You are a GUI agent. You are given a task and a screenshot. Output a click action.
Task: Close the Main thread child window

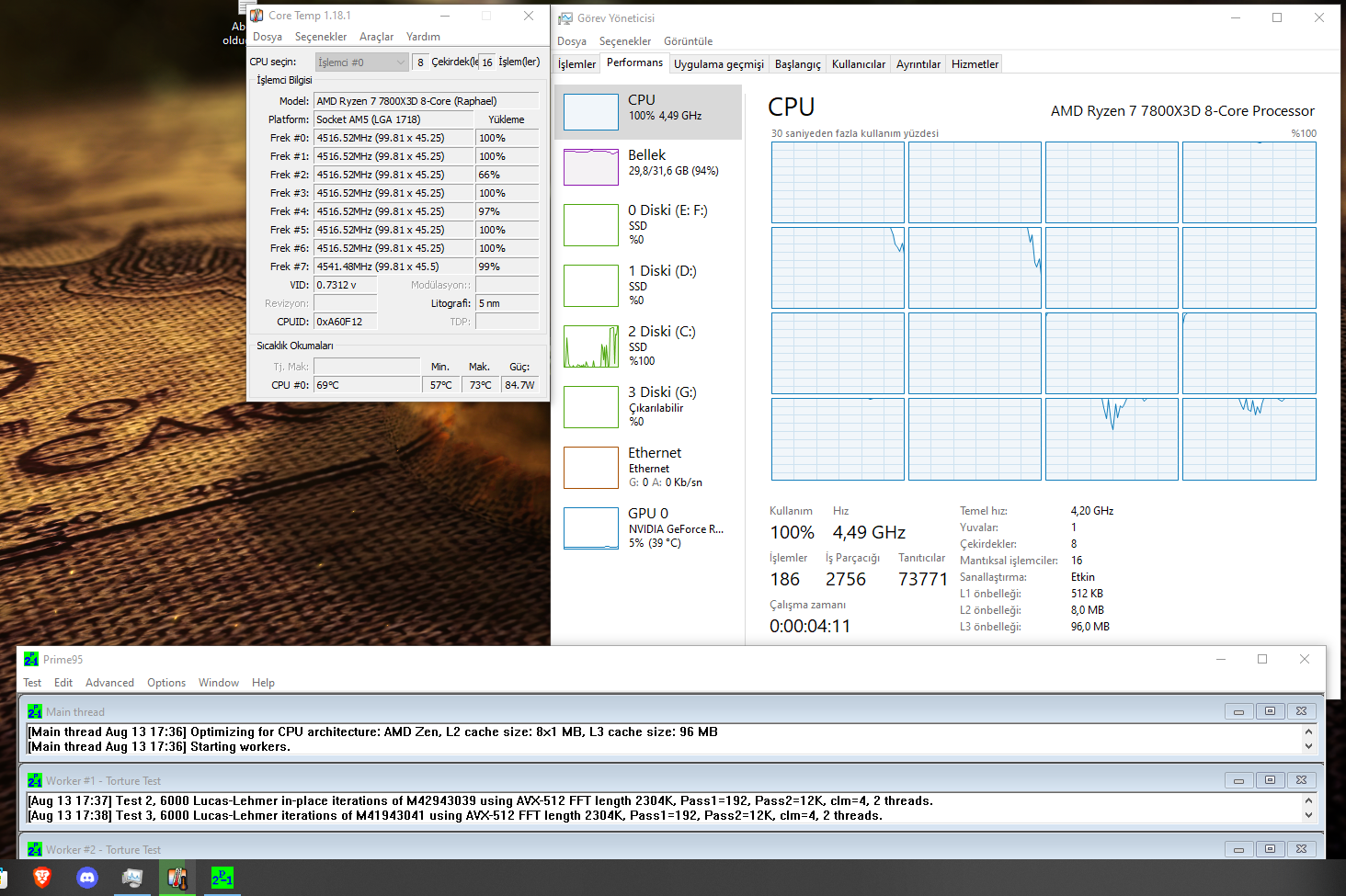coord(1301,711)
